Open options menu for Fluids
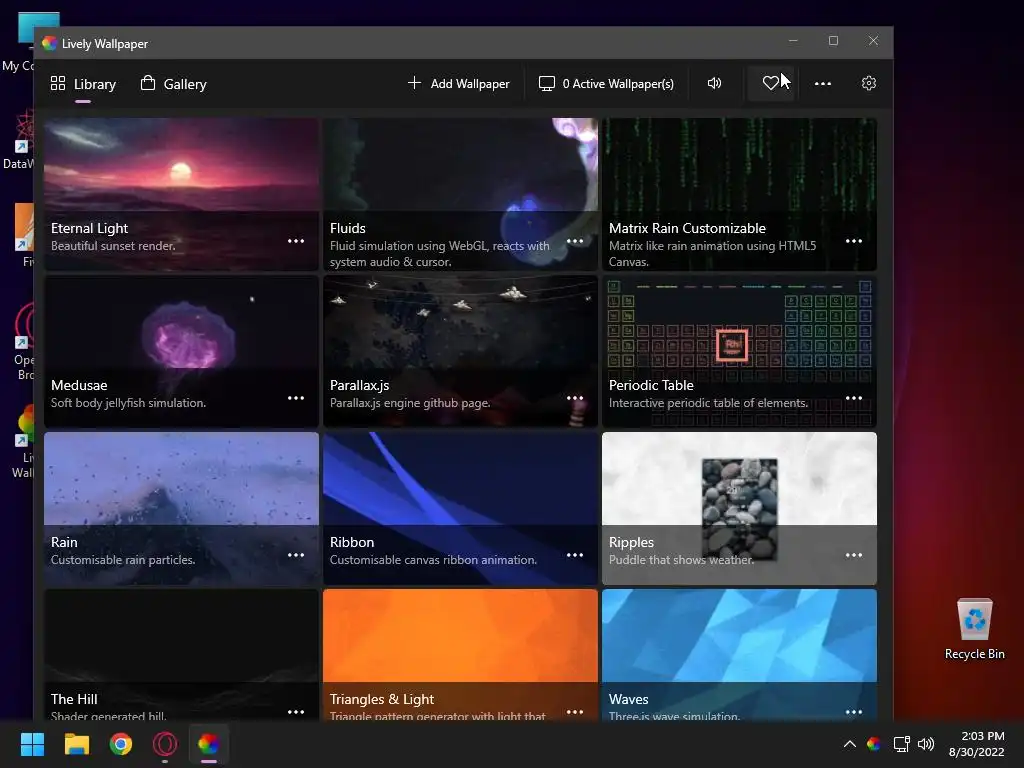This screenshot has width=1024, height=768. (575, 241)
